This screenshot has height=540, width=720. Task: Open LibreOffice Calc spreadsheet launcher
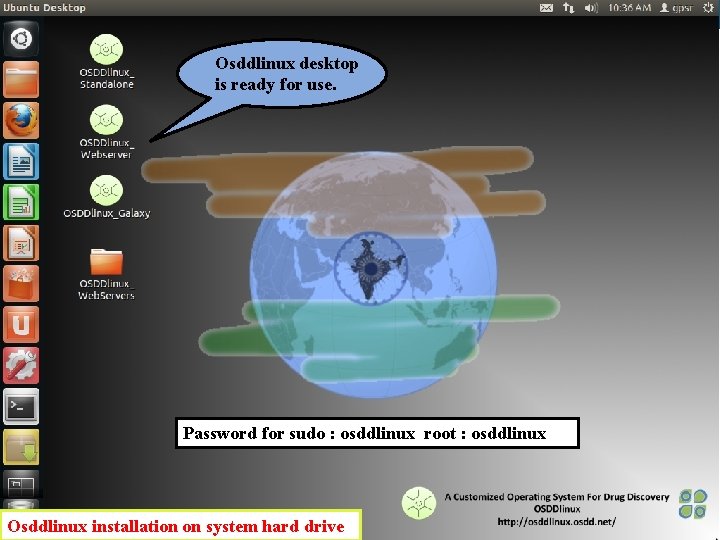tap(21, 202)
